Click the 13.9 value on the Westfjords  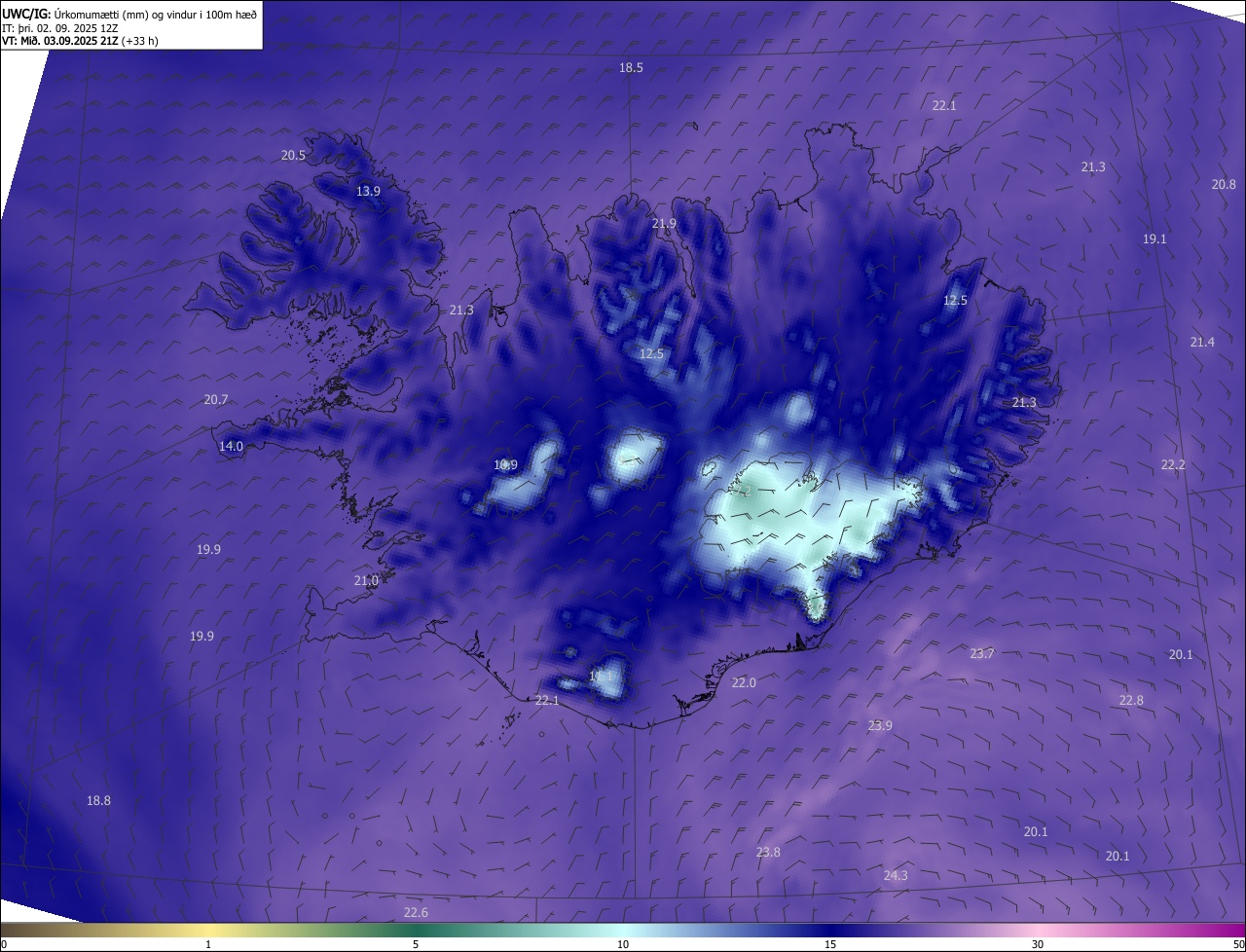[368, 191]
